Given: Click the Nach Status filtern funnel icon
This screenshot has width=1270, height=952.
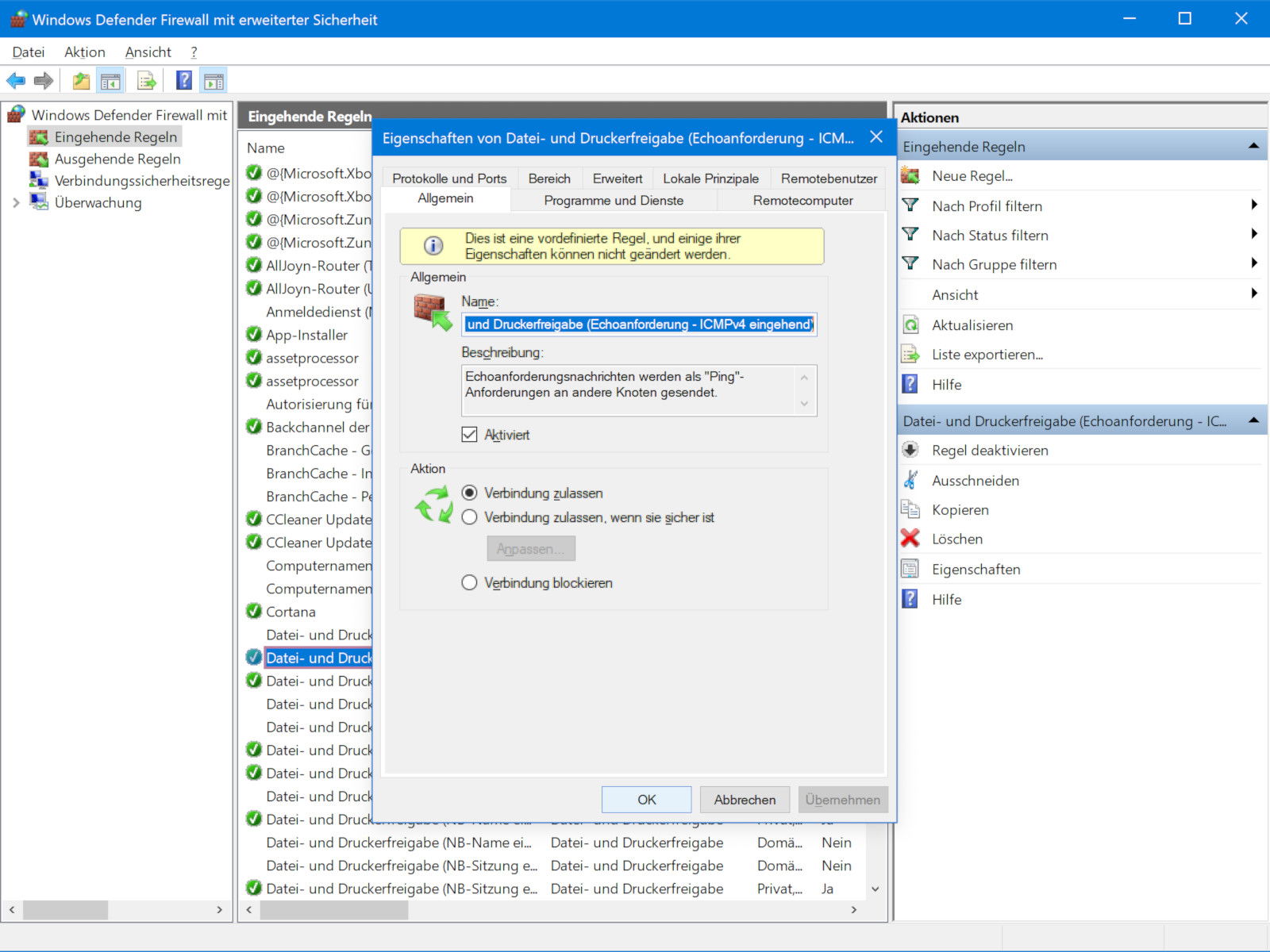Looking at the screenshot, I should (910, 234).
